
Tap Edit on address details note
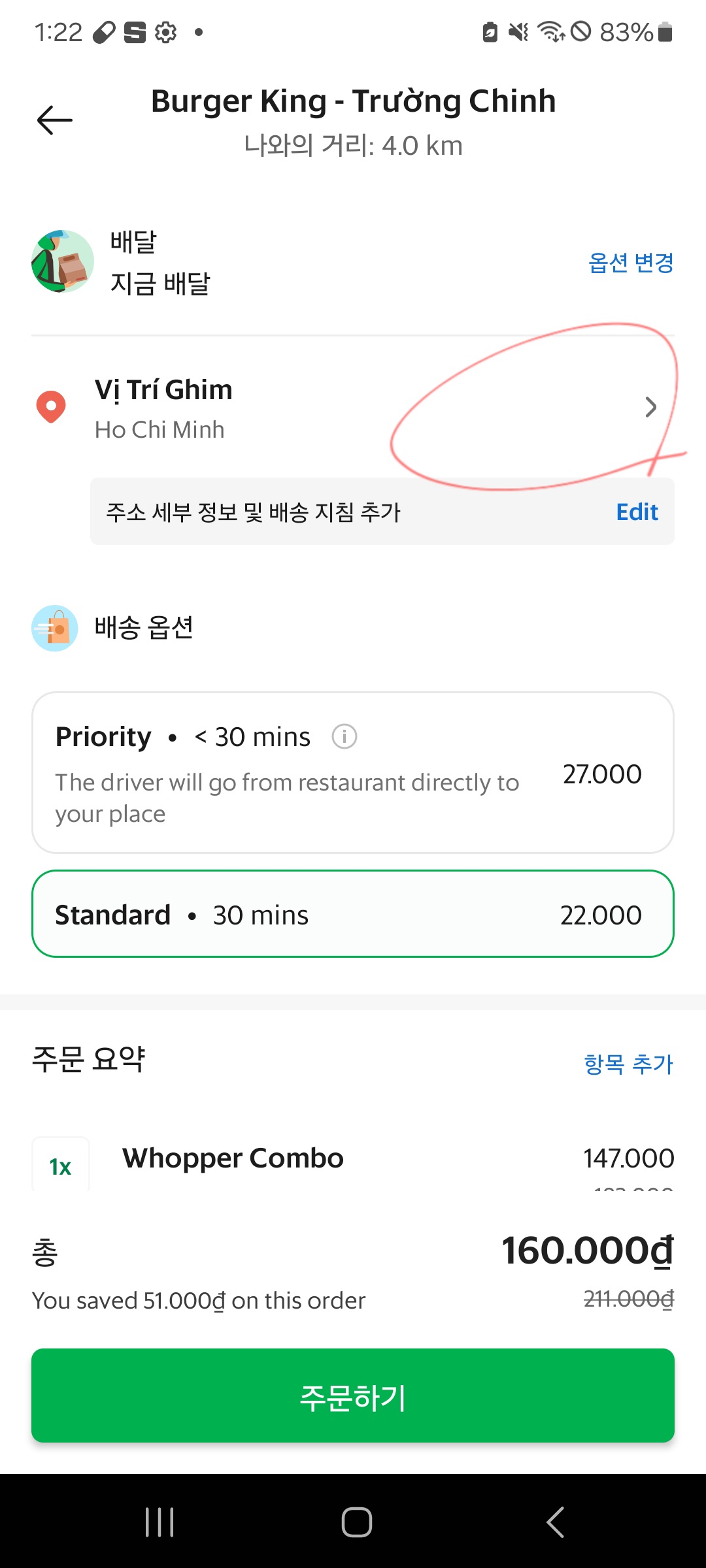coord(637,512)
